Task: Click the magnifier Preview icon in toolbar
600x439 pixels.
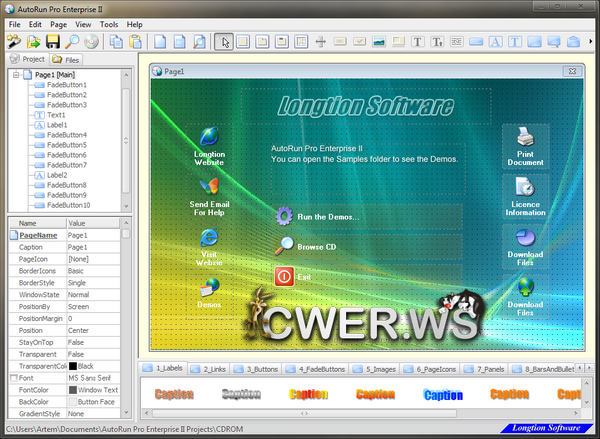Action: pos(72,42)
